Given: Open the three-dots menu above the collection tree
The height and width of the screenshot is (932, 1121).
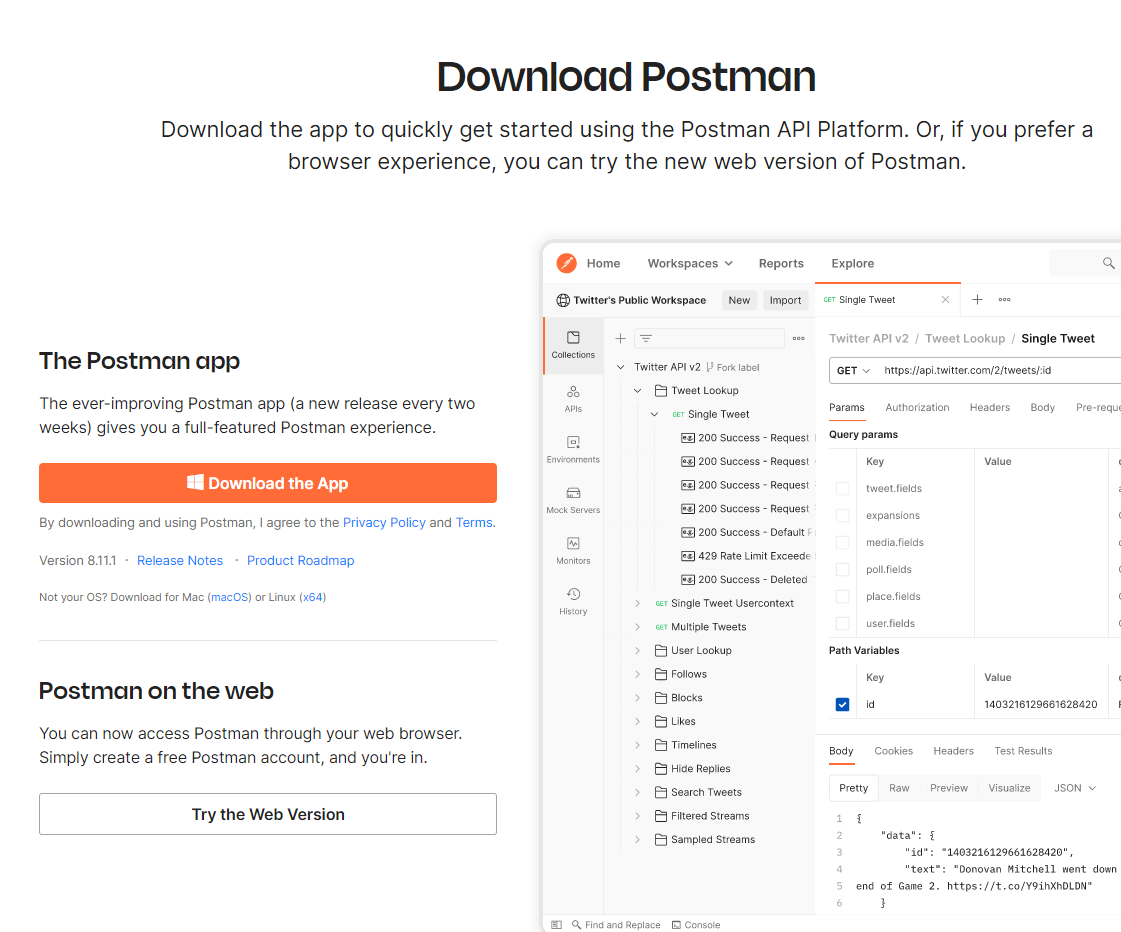Looking at the screenshot, I should (799, 338).
